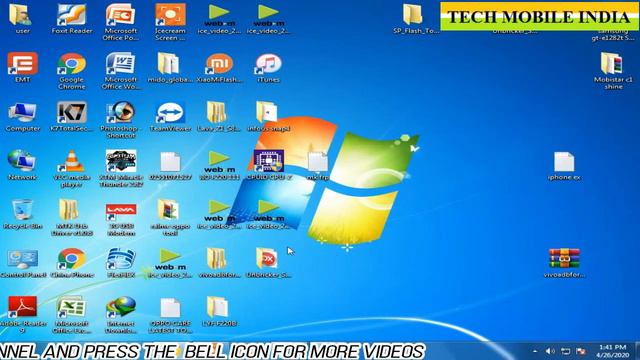Start Icecream Screen Recorder shortcut
Viewport: 640px width, 360px height.
point(170,16)
